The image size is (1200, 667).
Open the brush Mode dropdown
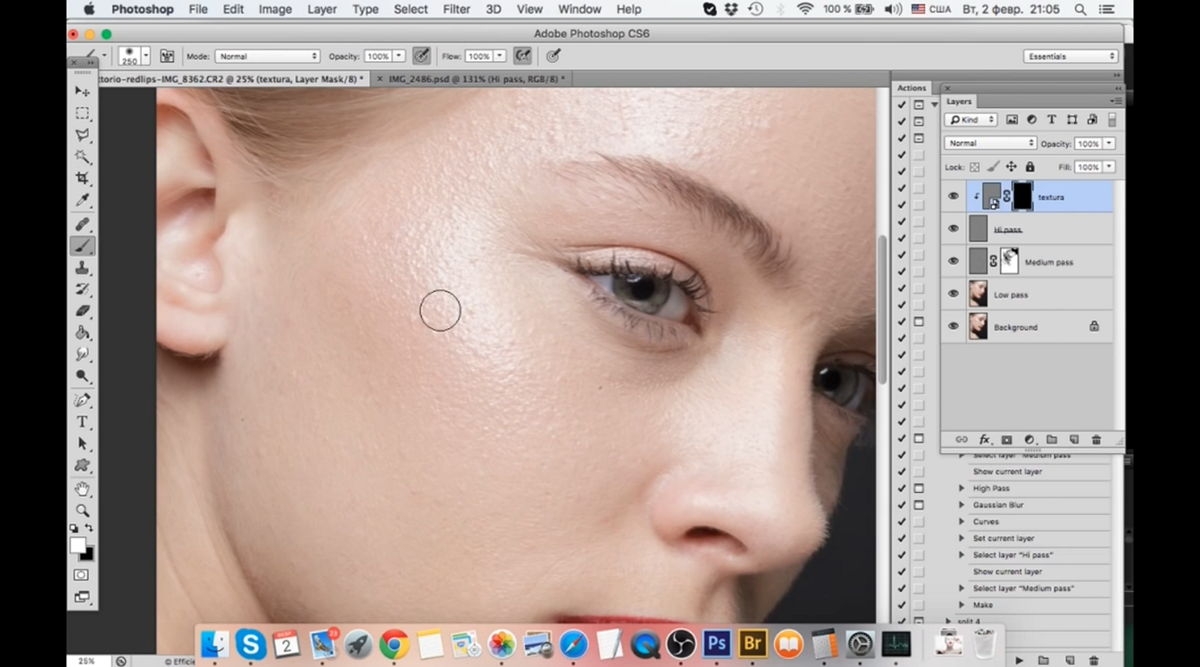click(267, 56)
